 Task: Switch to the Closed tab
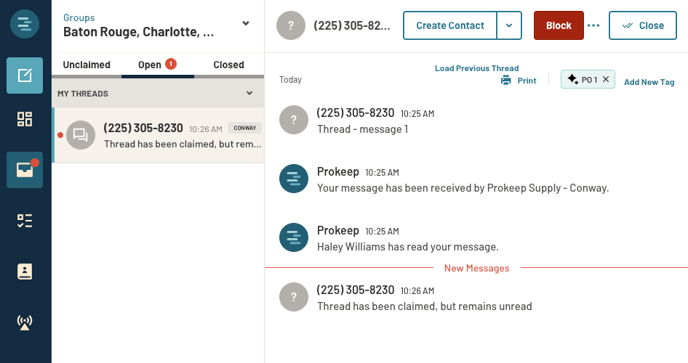229,65
